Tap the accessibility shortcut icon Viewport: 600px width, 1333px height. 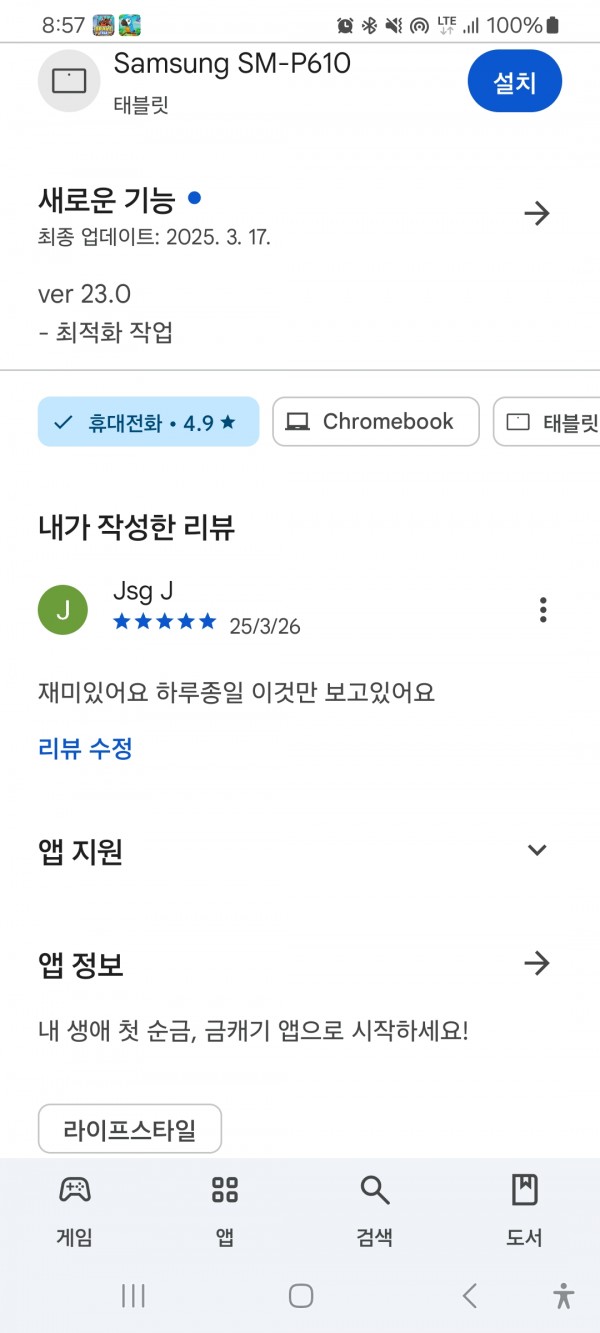point(564,1296)
